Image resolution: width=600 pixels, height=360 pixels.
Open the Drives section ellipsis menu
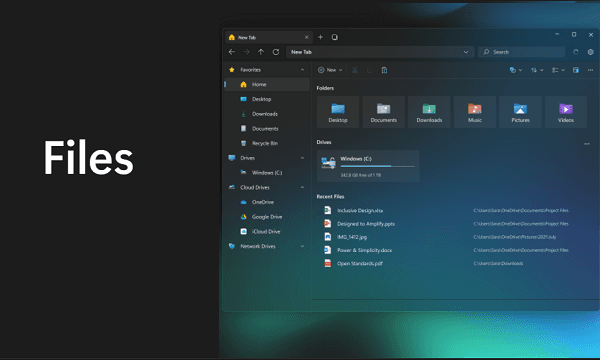pos(587,144)
